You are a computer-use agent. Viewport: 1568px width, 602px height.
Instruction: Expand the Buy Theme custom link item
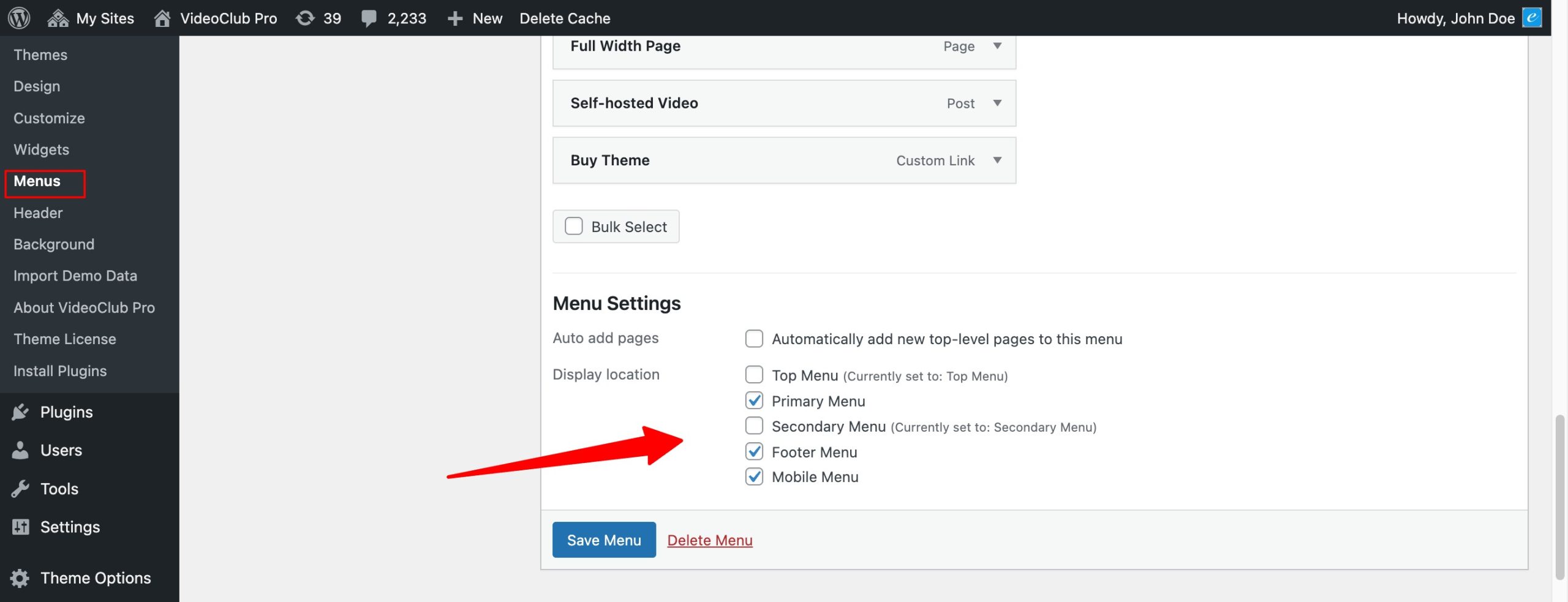coord(997,160)
